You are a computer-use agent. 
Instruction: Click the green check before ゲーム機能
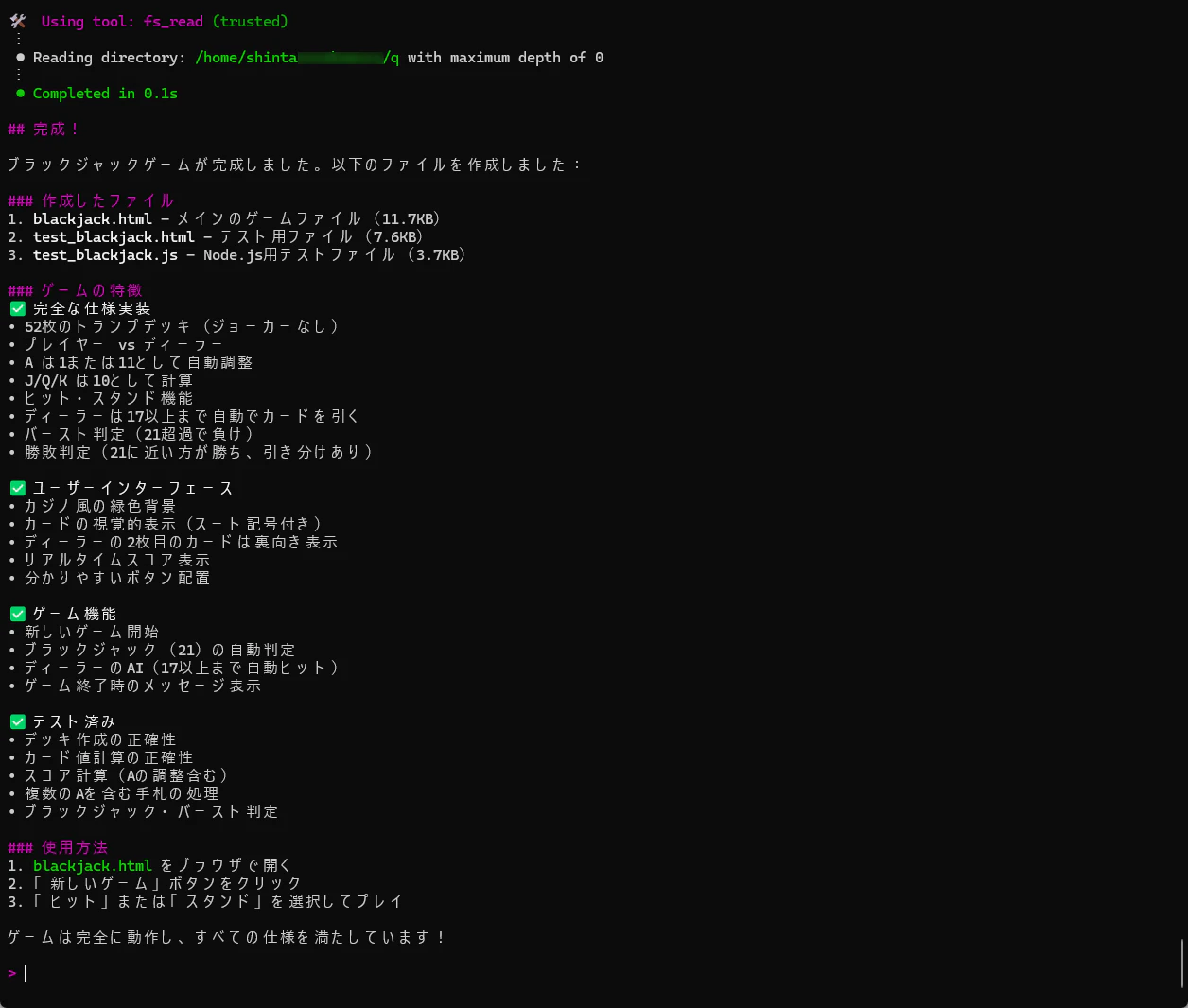coord(17,614)
